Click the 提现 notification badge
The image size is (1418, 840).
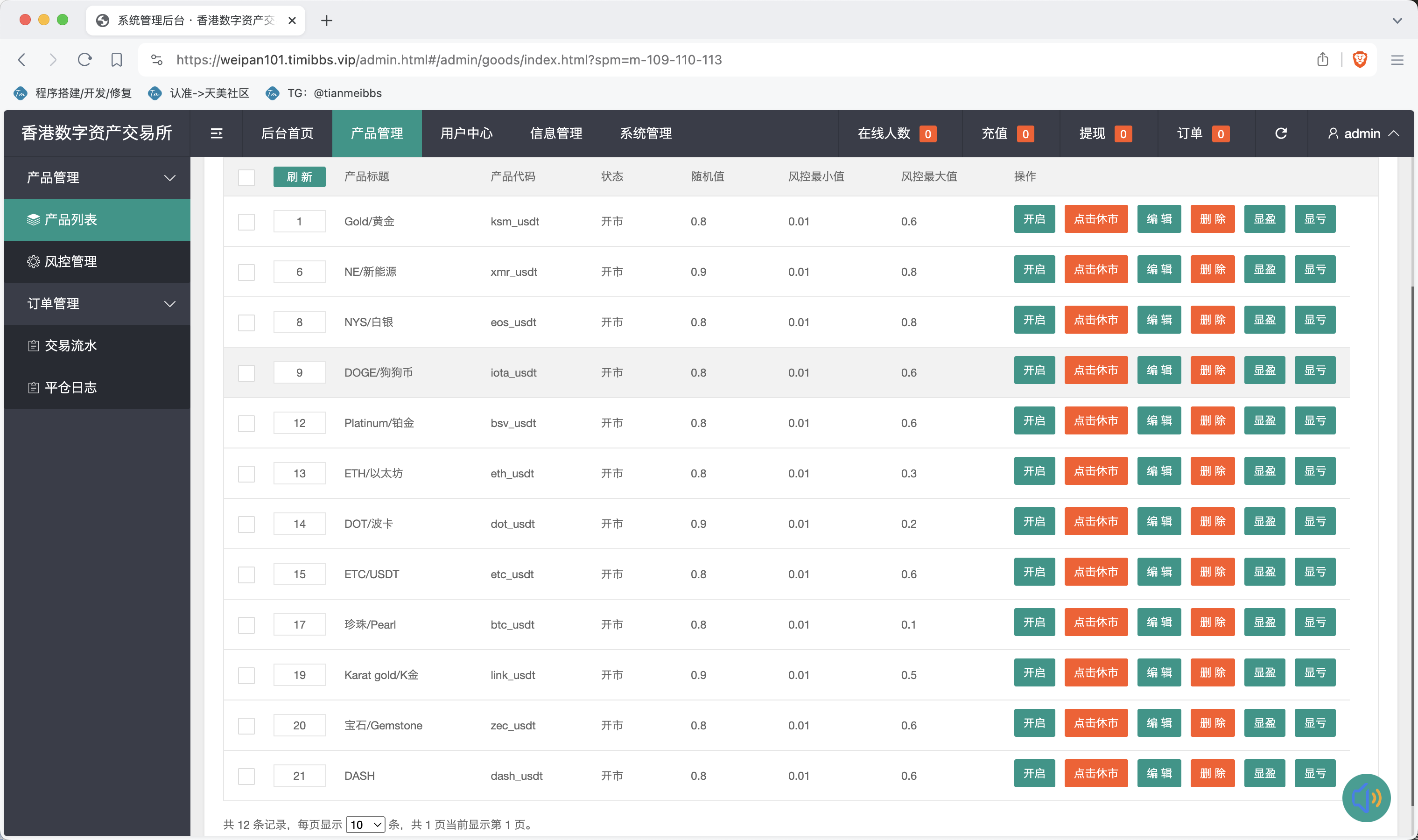tap(1123, 133)
